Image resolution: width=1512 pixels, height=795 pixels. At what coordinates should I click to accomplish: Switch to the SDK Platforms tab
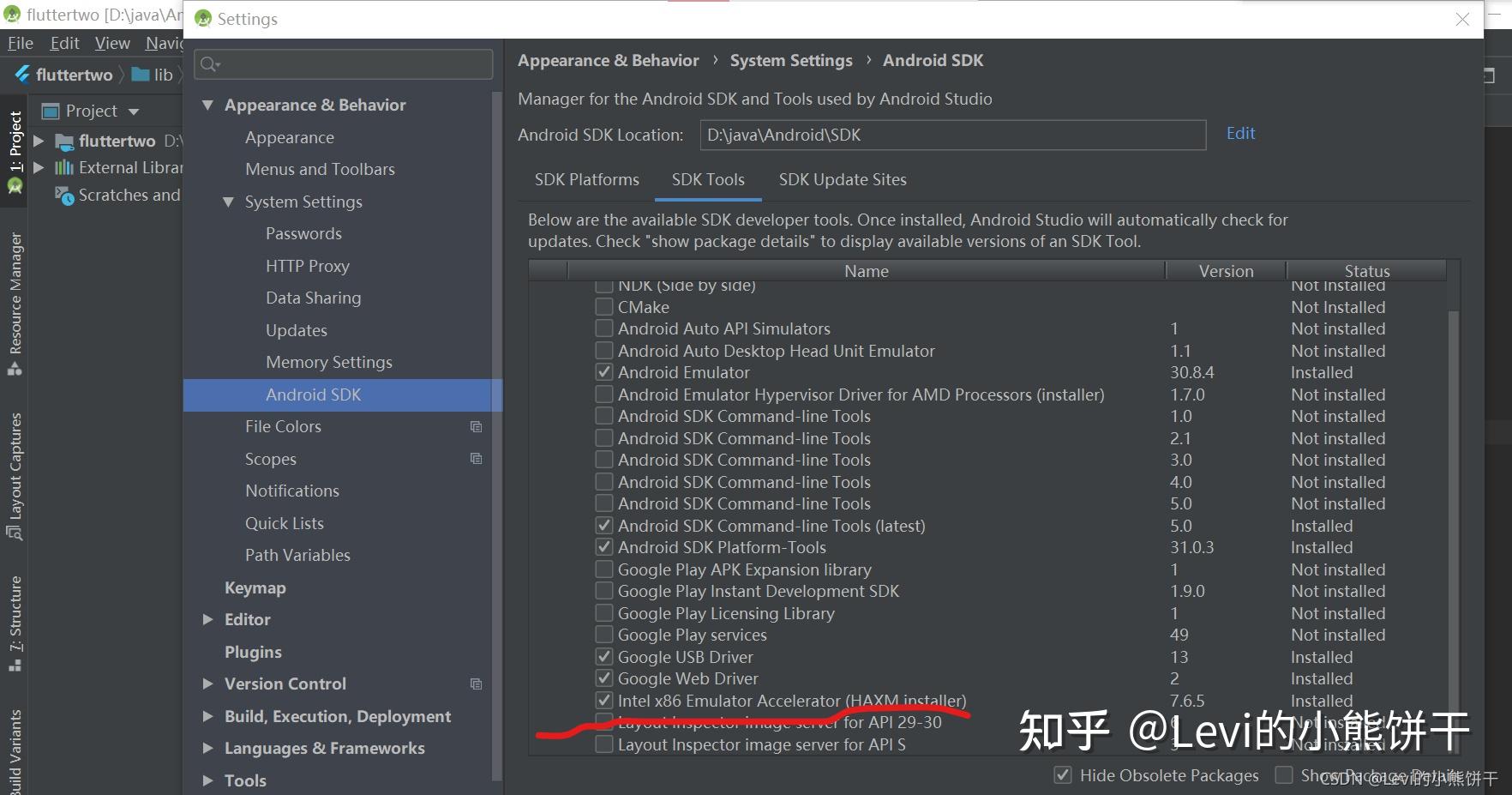click(586, 179)
